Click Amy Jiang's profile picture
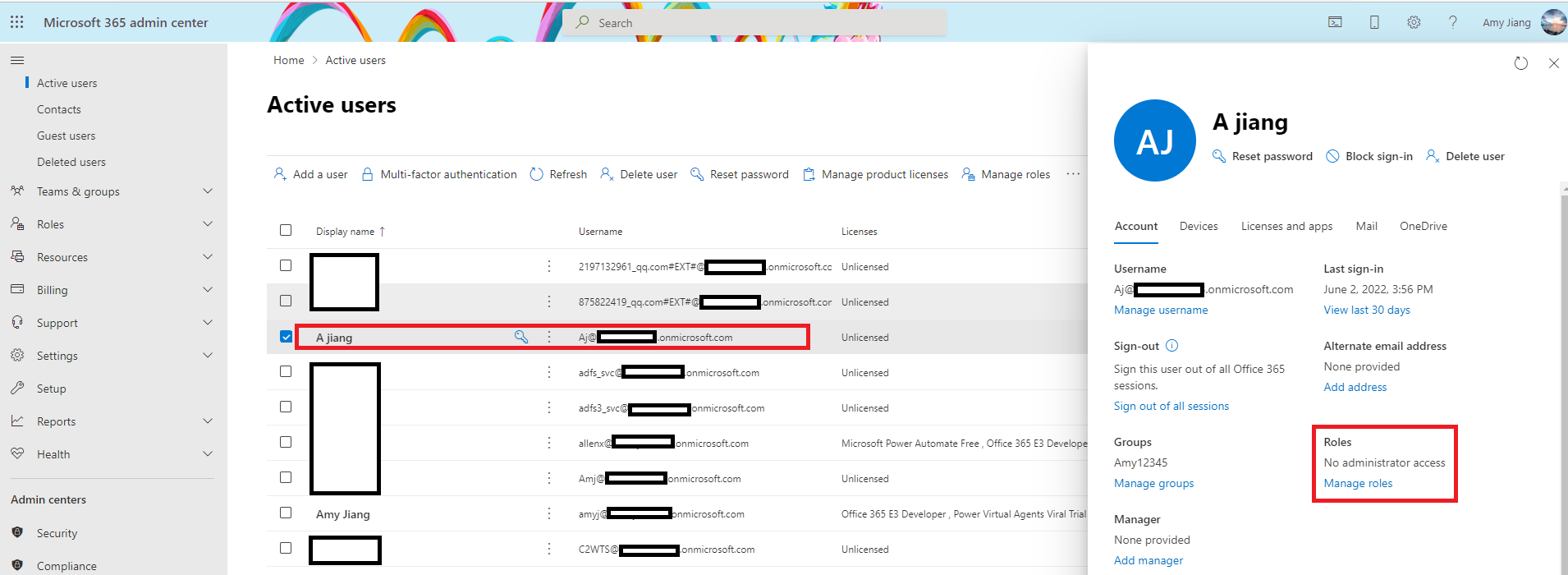The width and height of the screenshot is (1568, 575). click(1553, 22)
